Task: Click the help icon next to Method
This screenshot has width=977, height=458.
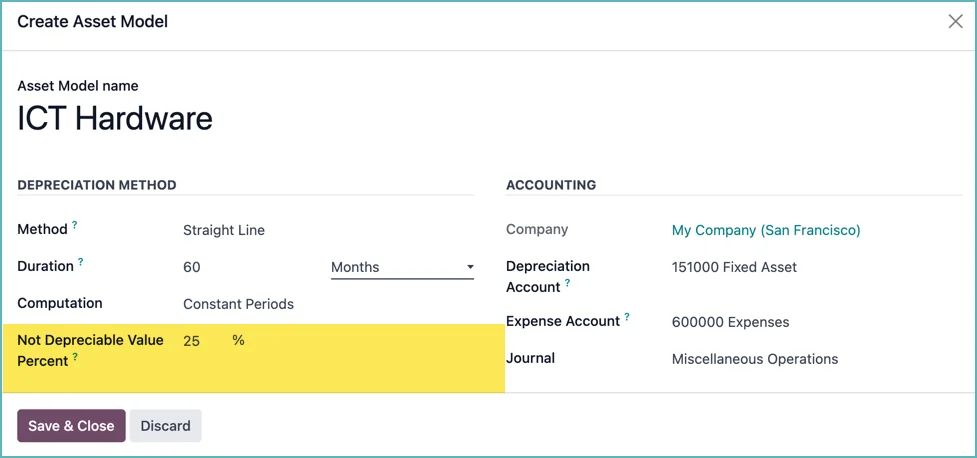Action: click(x=75, y=225)
